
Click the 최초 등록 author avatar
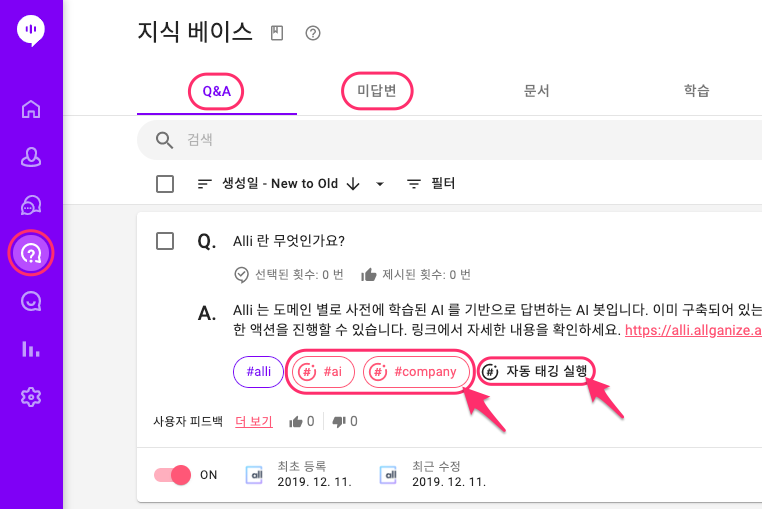click(x=255, y=475)
